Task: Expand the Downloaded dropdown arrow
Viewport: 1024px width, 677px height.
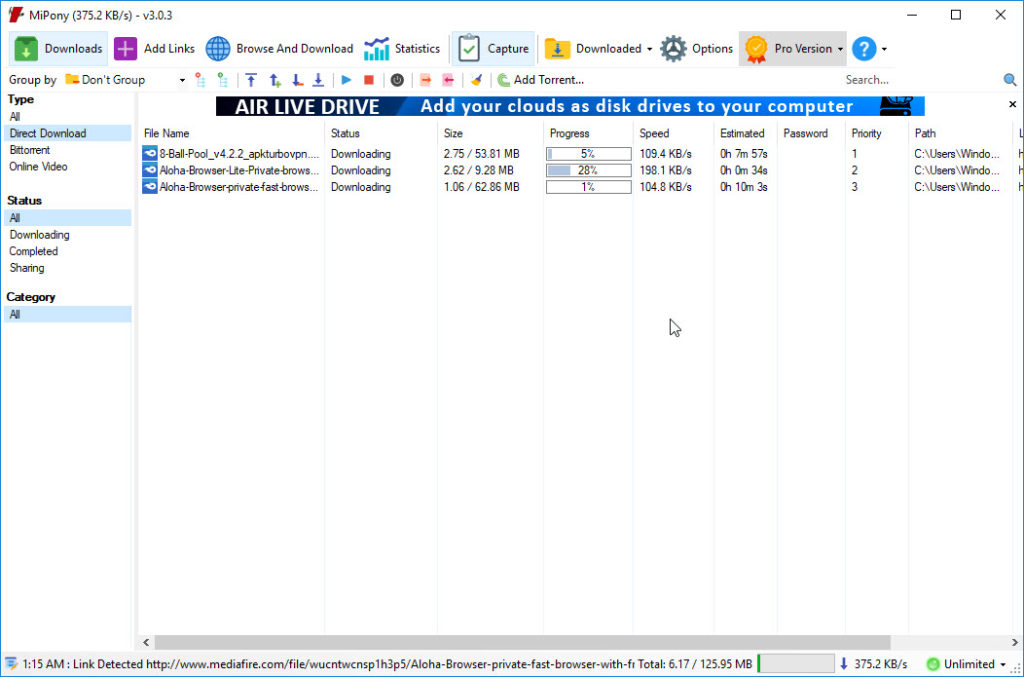Action: tap(649, 49)
